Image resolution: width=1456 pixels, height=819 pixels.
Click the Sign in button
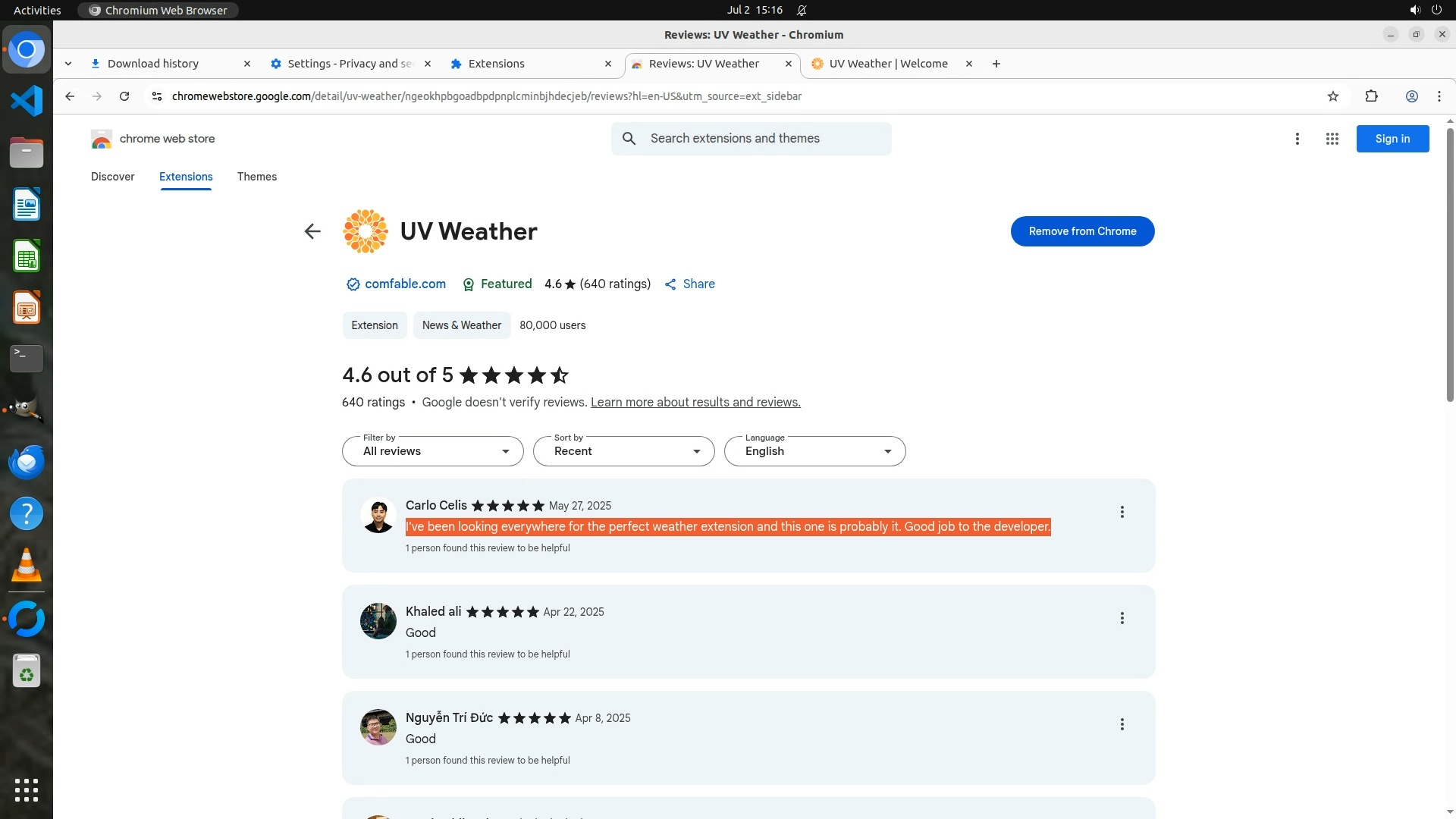(x=1392, y=139)
